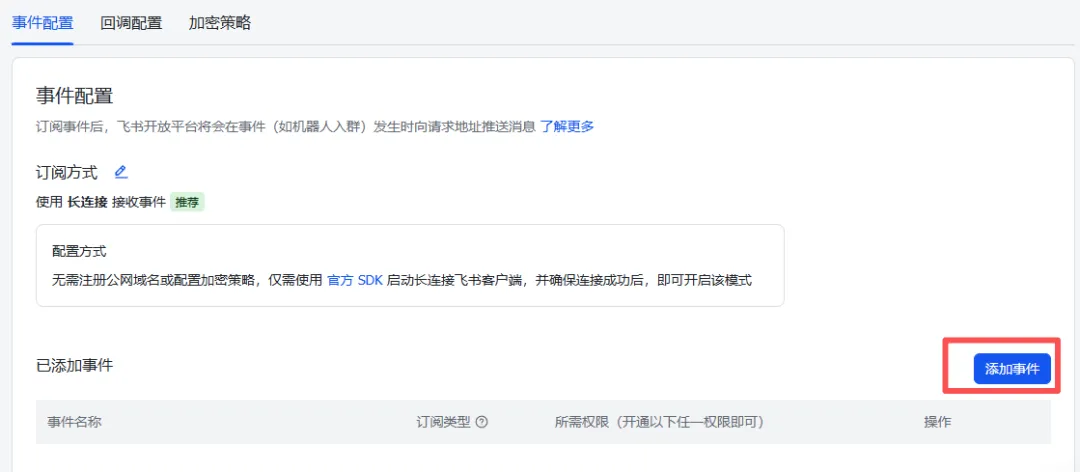Click the 事件配置 section heading
1080x472 pixels.
click(74, 96)
